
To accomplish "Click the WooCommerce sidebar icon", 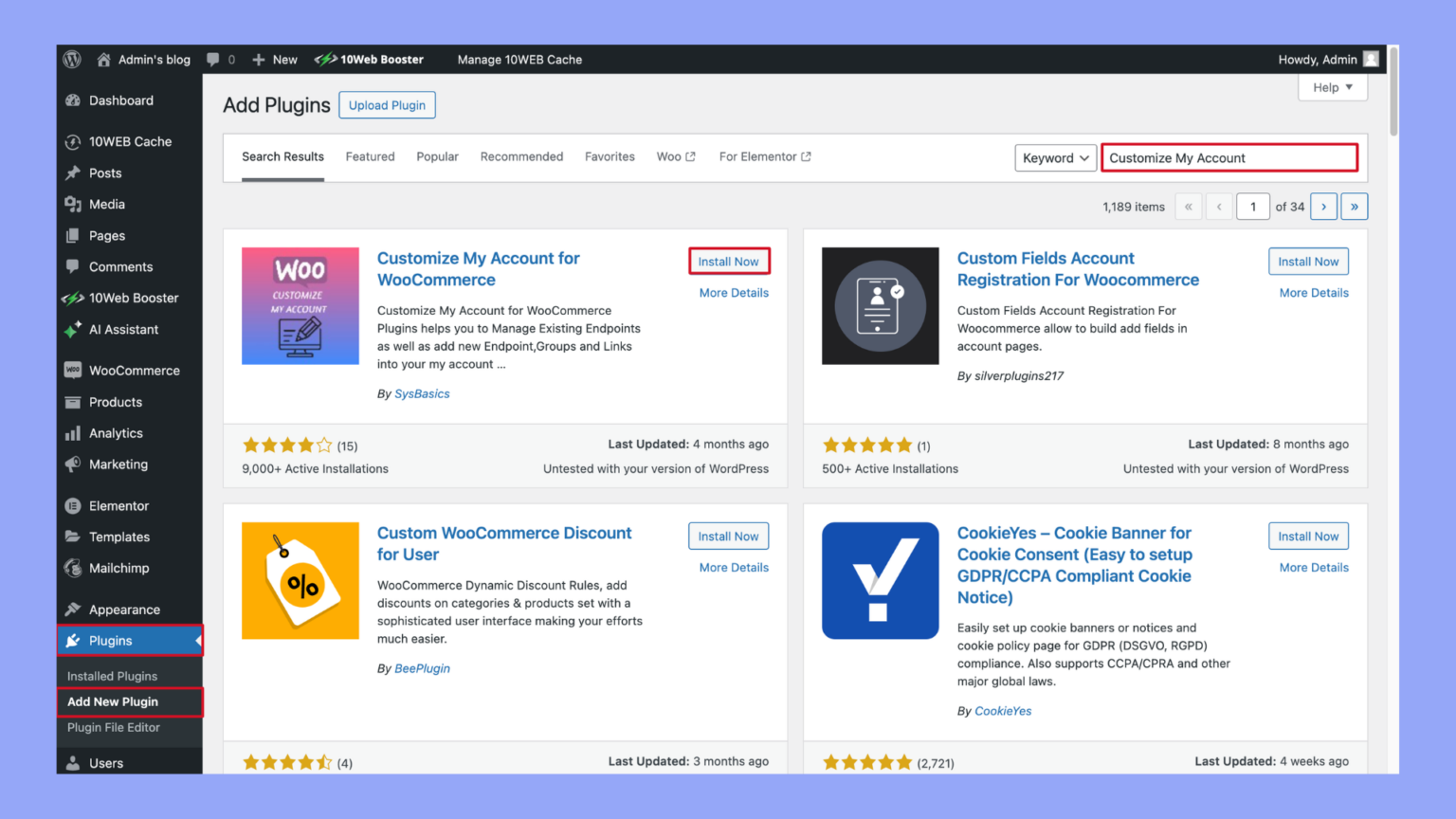I will [x=74, y=370].
